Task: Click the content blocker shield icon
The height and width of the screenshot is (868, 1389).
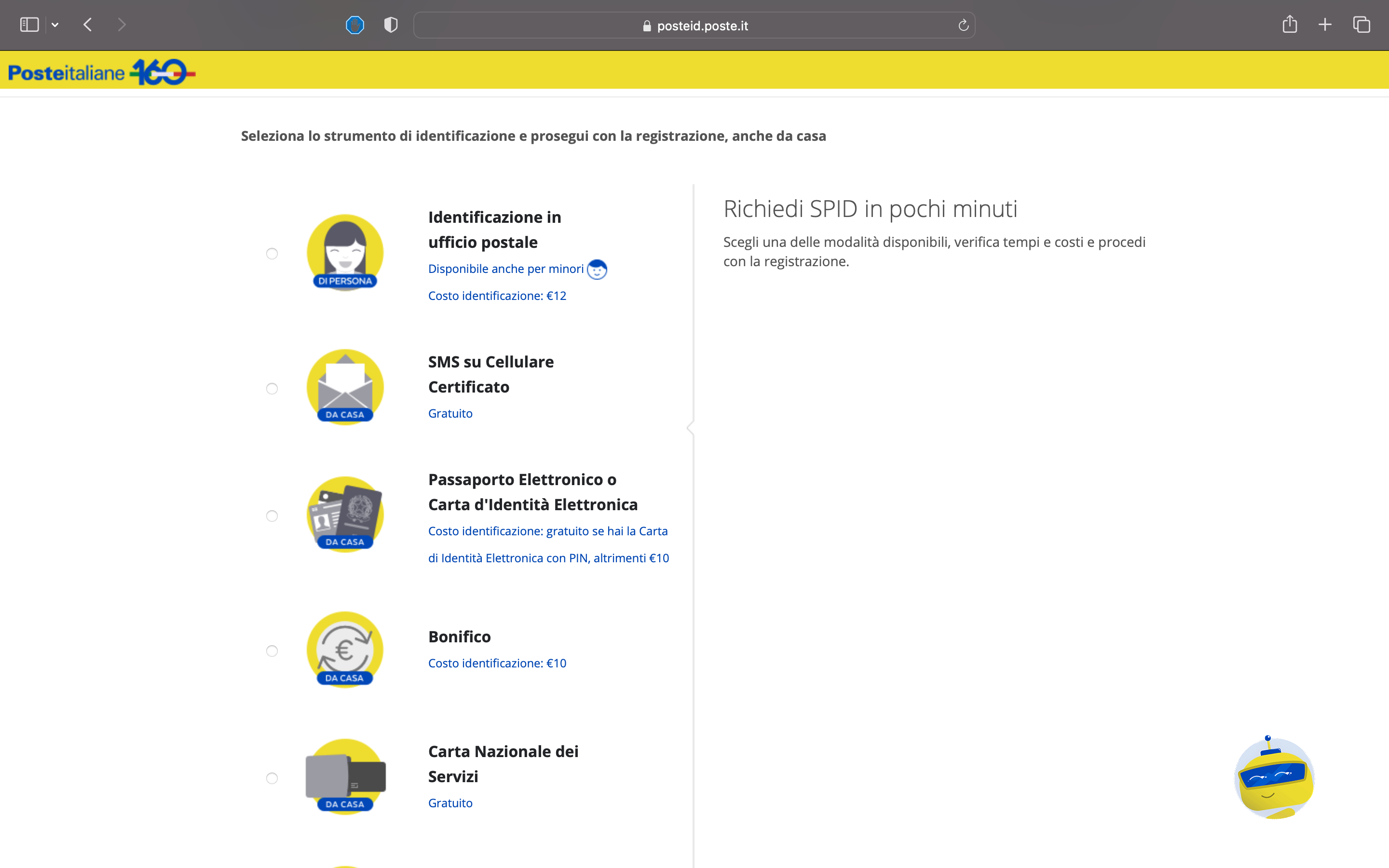Action: pyautogui.click(x=390, y=25)
